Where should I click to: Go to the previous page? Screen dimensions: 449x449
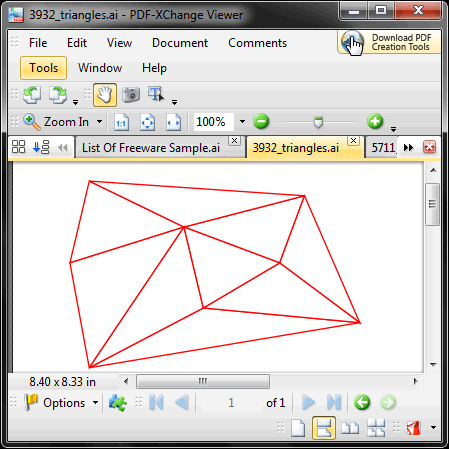click(182, 402)
